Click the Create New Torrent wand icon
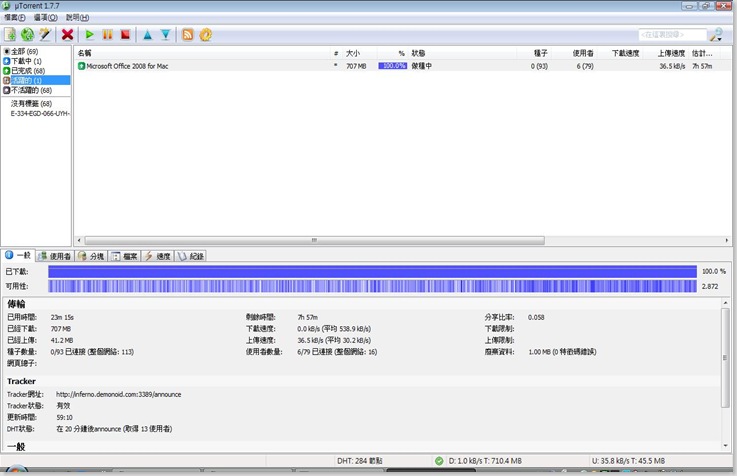Viewport: 737px width, 476px height. pos(45,34)
